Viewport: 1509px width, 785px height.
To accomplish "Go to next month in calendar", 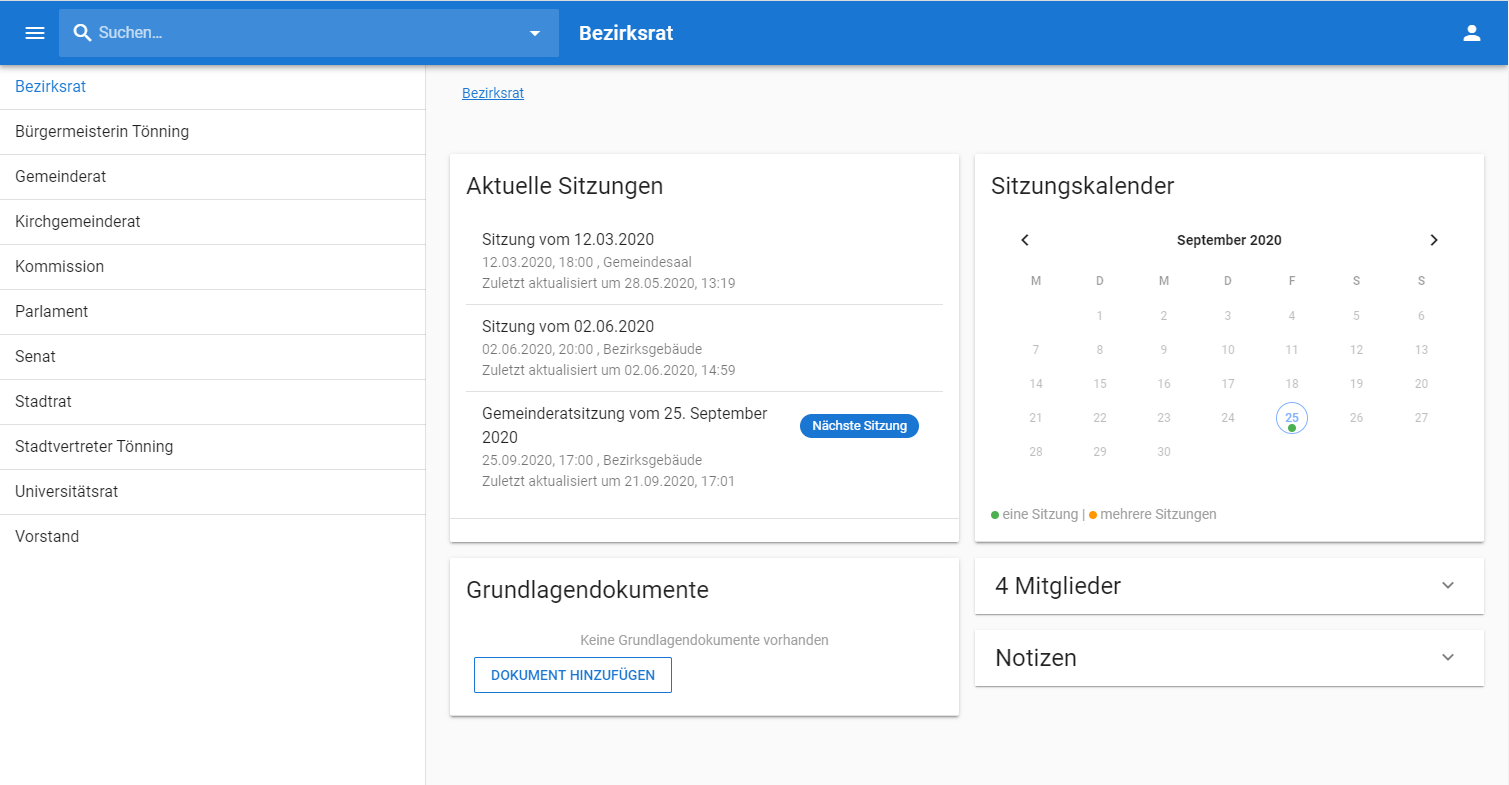I will tap(1433, 240).
